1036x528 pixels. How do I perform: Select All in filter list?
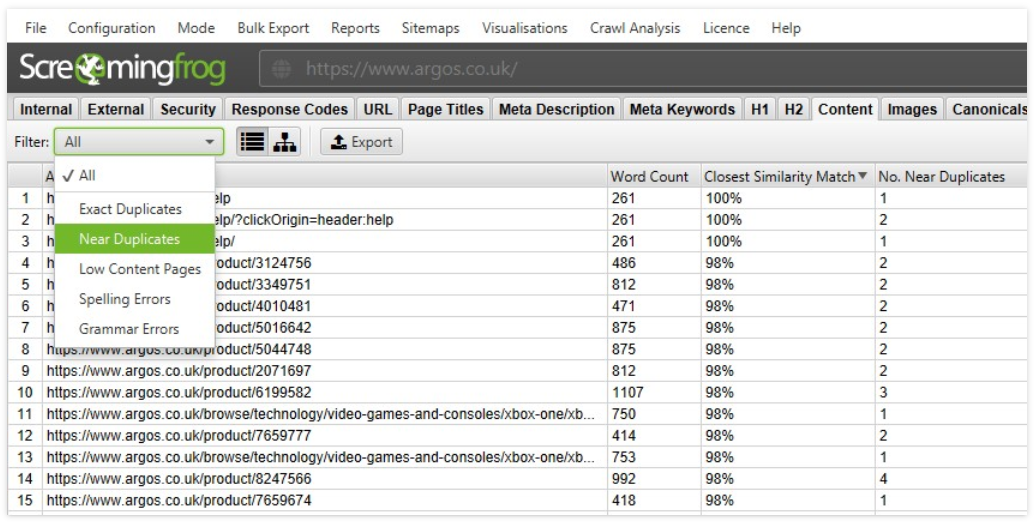click(135, 176)
